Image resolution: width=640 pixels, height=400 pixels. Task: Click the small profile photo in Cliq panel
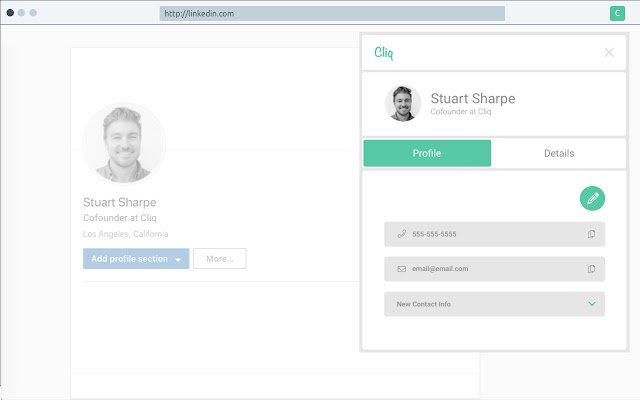402,104
